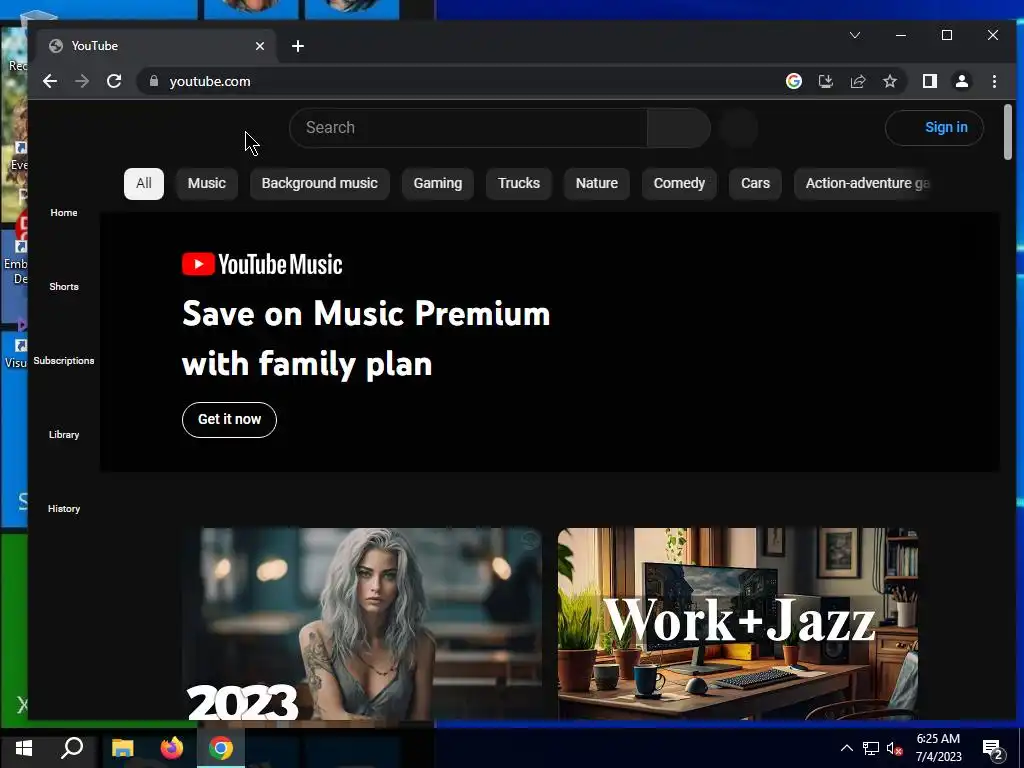This screenshot has width=1024, height=768.
Task: Select the Nature chip
Action: 596,184
